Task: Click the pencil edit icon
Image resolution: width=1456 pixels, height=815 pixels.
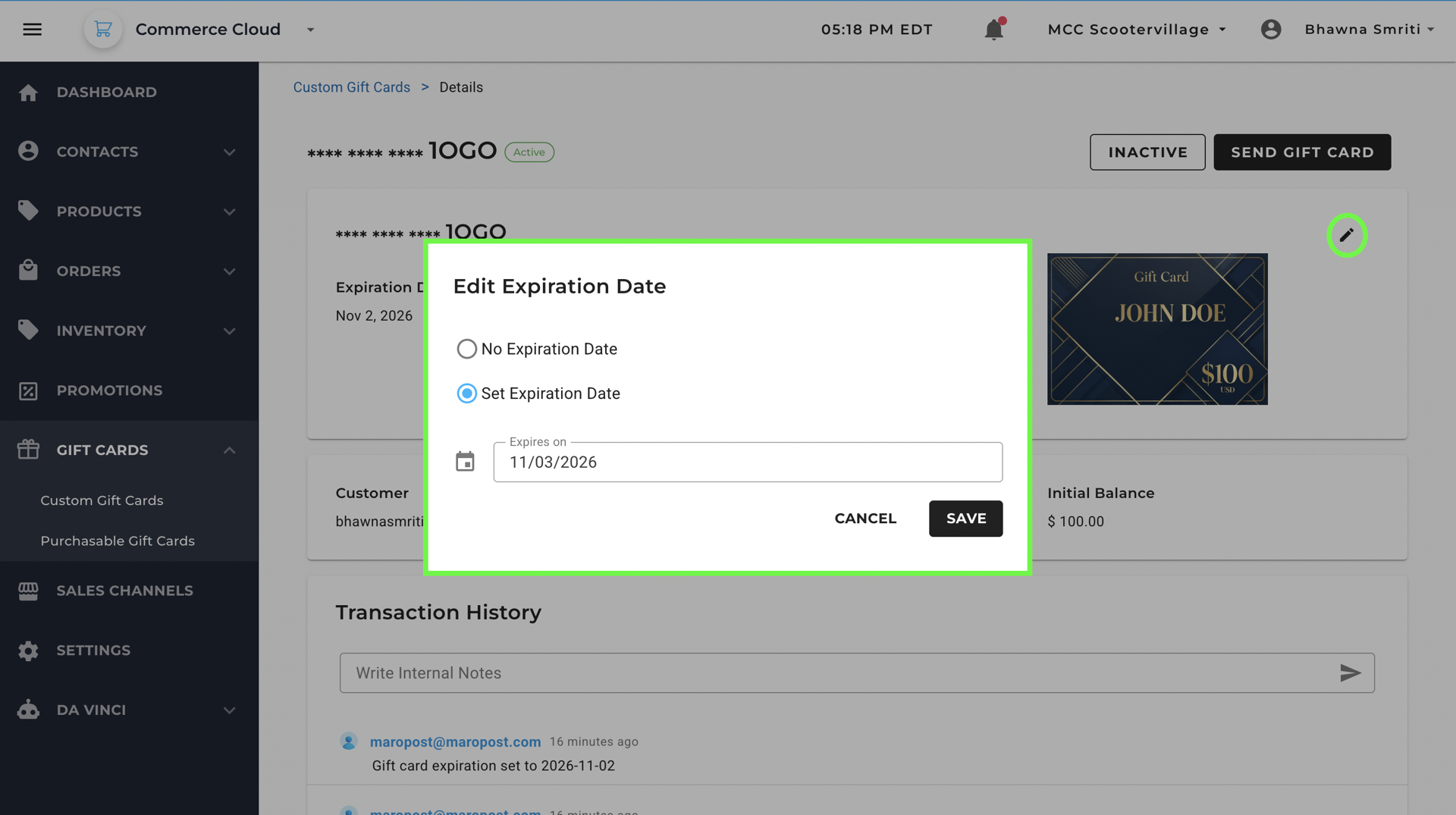Action: pyautogui.click(x=1346, y=235)
